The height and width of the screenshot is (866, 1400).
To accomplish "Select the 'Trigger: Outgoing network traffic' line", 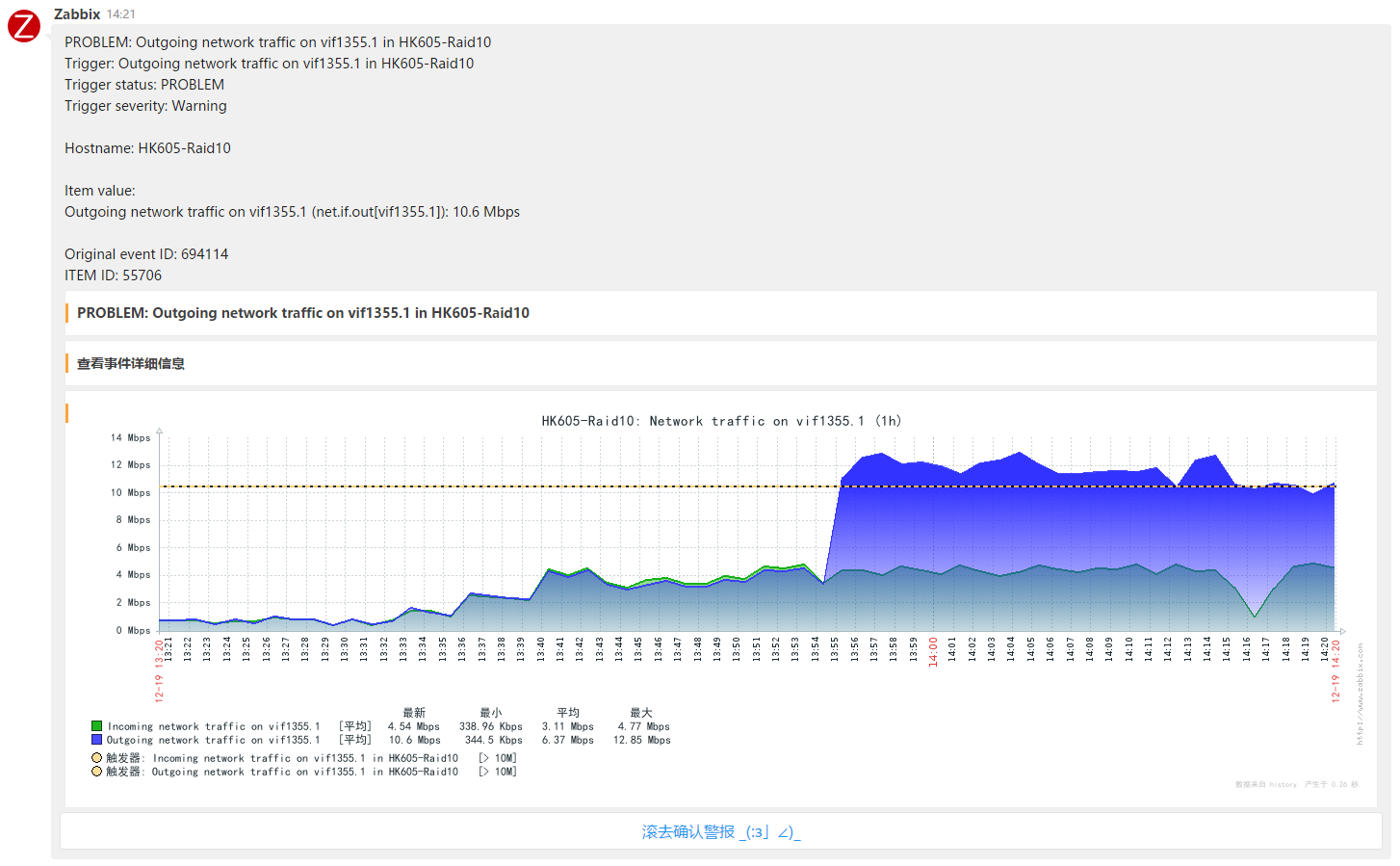I will coord(270,64).
